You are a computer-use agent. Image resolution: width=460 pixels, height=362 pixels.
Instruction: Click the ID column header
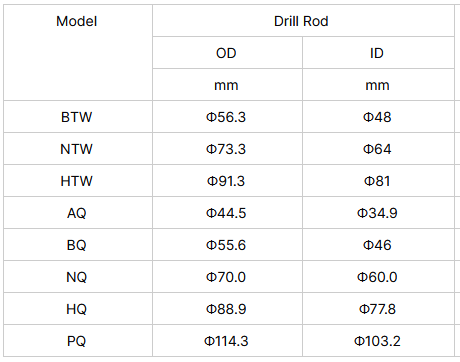(377, 53)
